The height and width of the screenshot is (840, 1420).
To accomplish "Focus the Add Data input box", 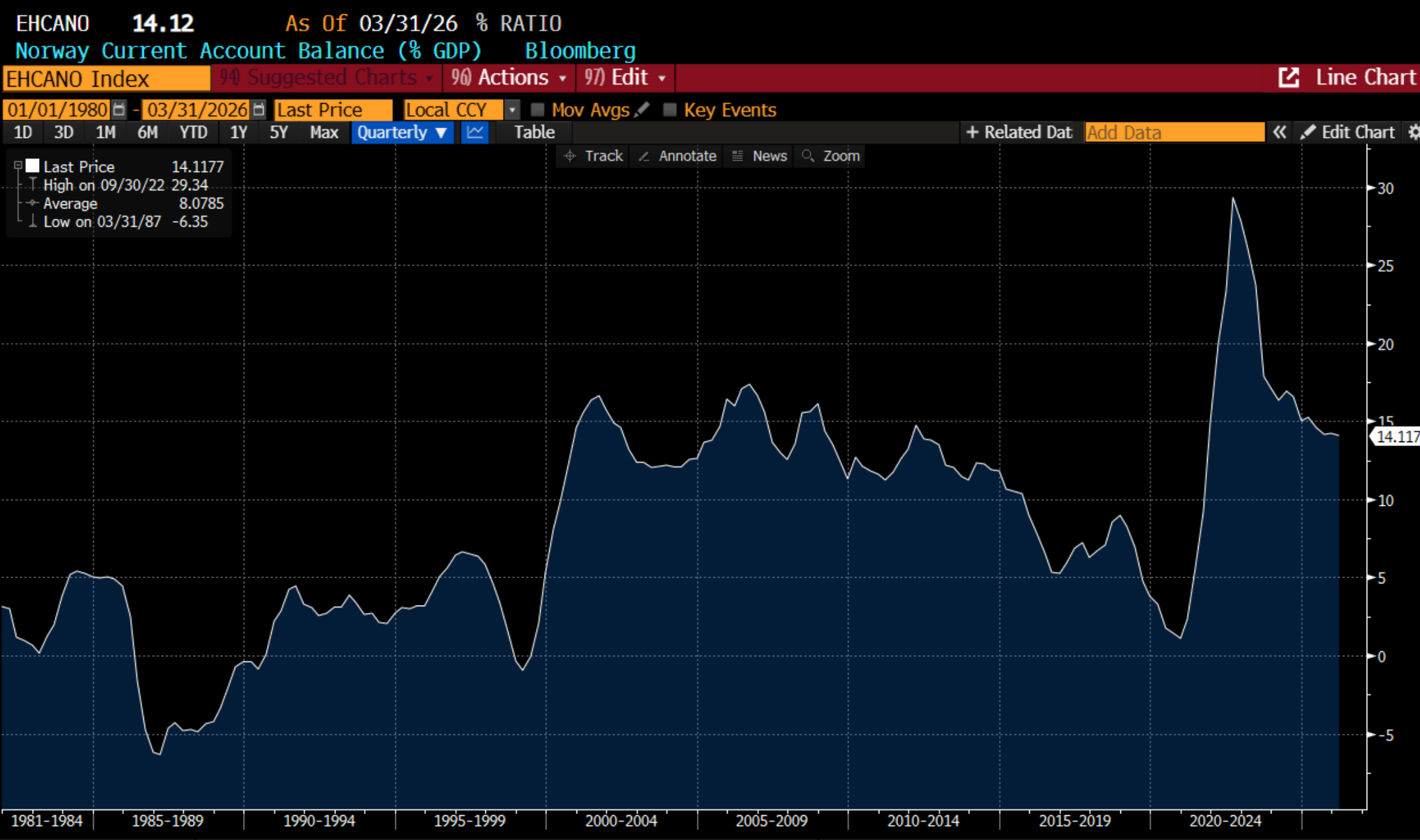I will pos(1174,132).
